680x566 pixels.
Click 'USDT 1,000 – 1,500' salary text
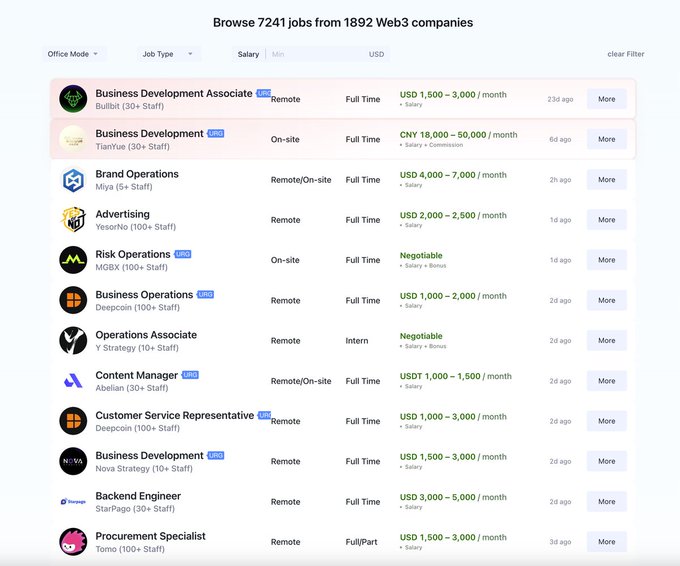pyautogui.click(x=440, y=376)
